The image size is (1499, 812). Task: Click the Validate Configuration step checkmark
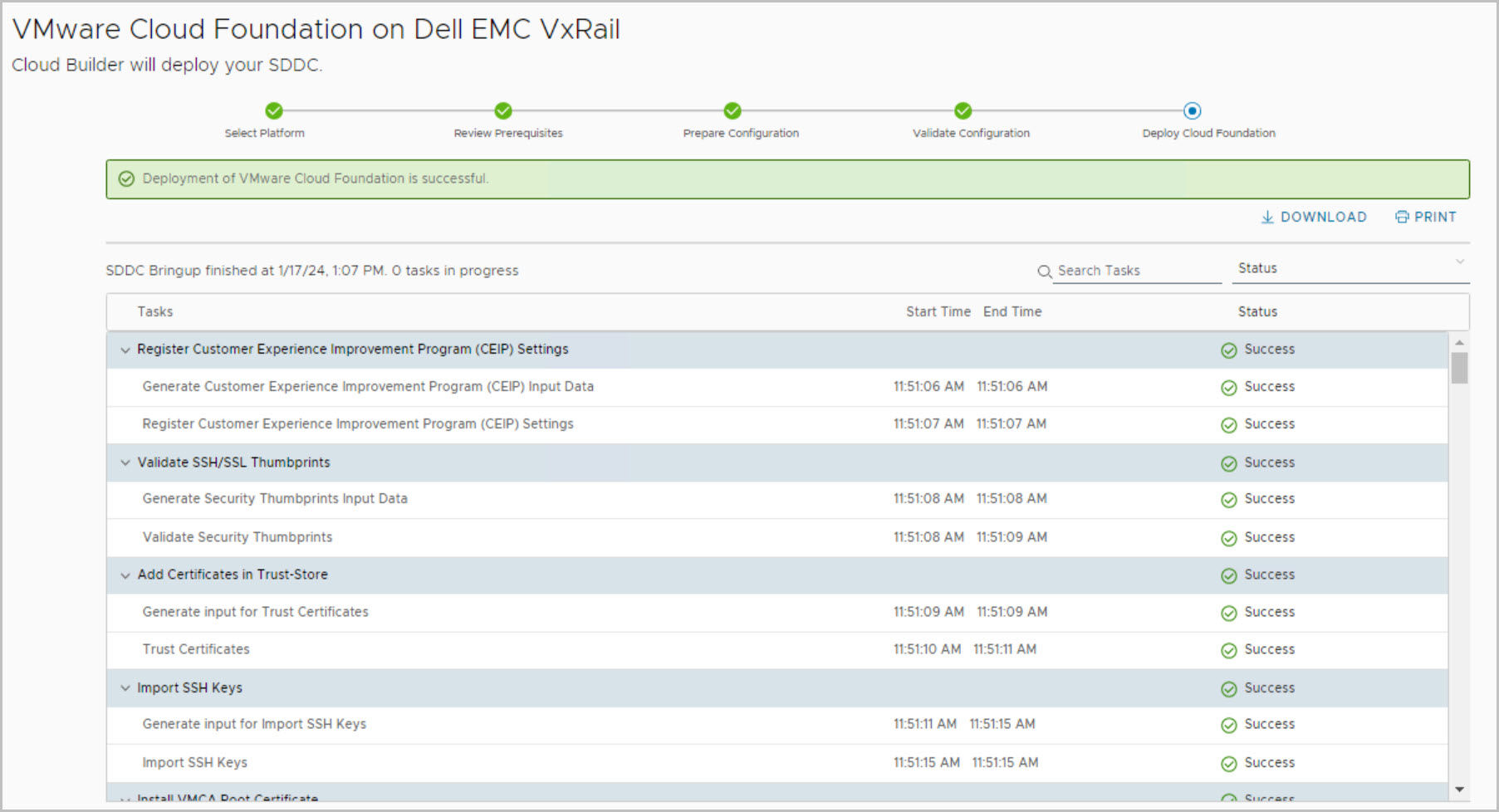click(x=963, y=110)
